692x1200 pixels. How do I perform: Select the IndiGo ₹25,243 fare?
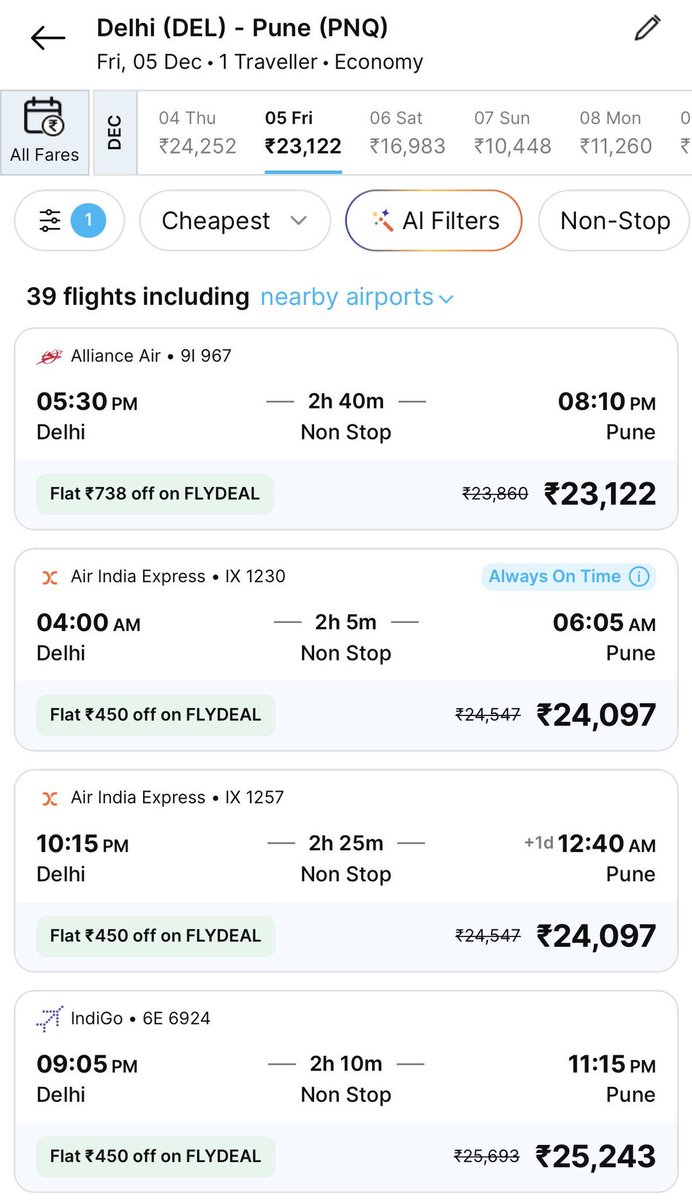coord(596,1156)
